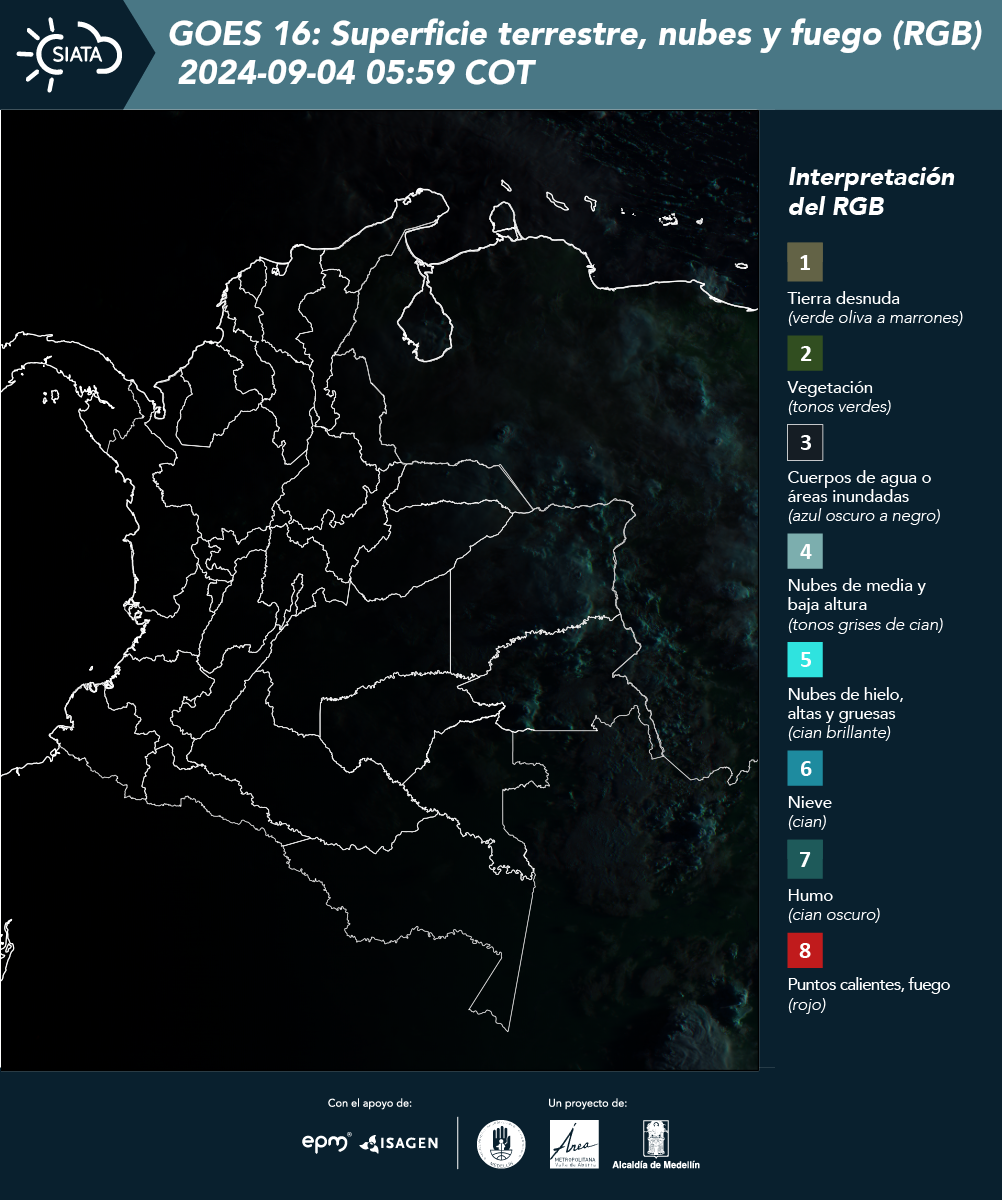Click the '(cian brillante)' description

[839, 733]
